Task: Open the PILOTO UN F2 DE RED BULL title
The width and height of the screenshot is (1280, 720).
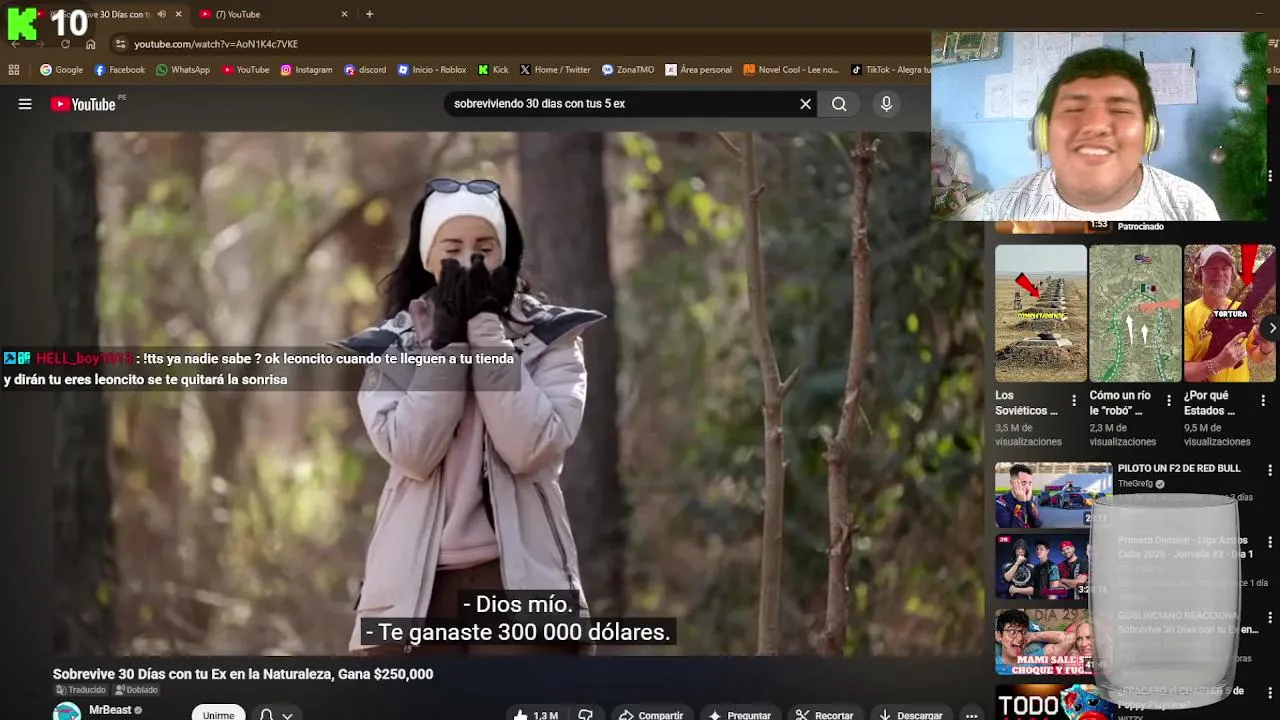Action: coord(1178,468)
